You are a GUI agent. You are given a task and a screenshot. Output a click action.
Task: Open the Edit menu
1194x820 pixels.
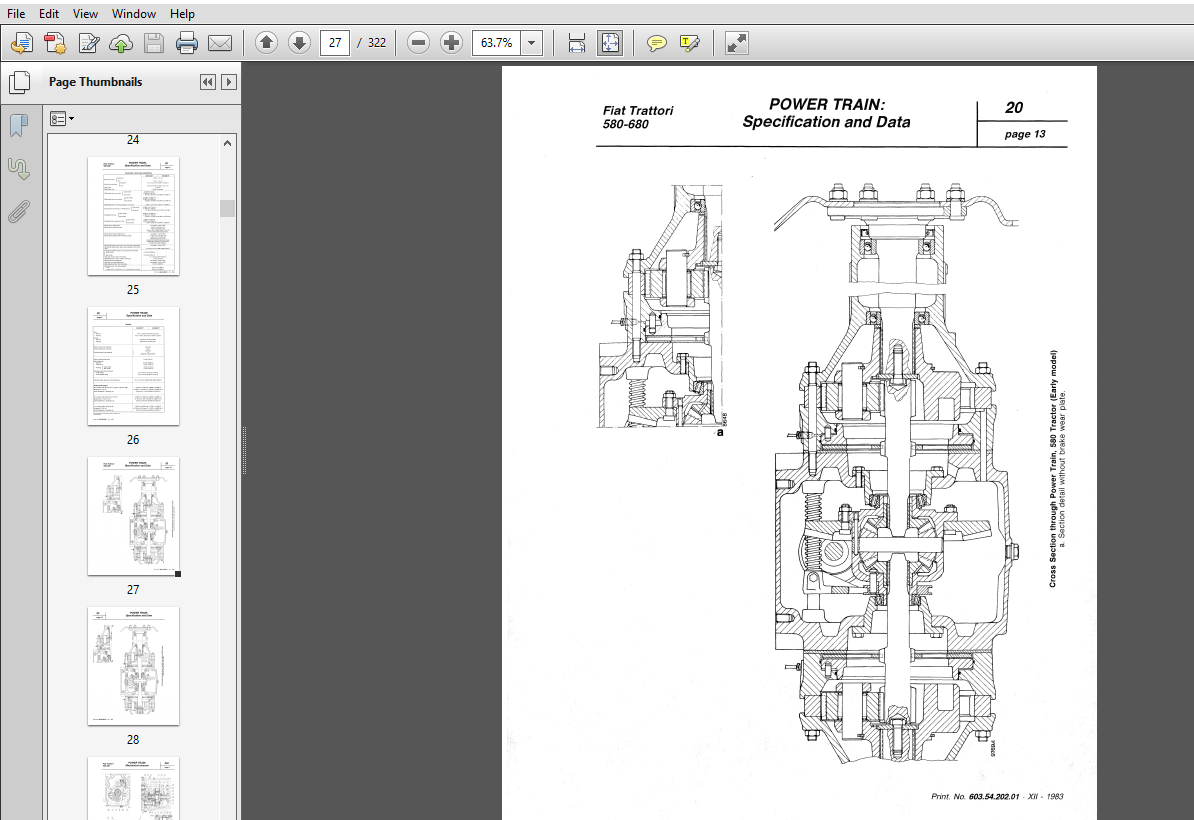pos(49,14)
